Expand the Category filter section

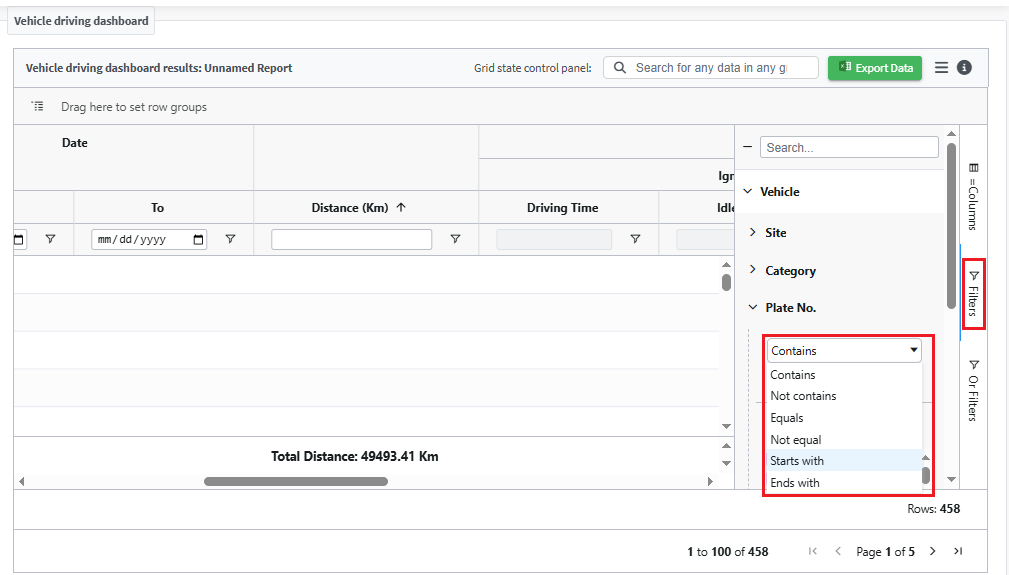[x=753, y=271]
